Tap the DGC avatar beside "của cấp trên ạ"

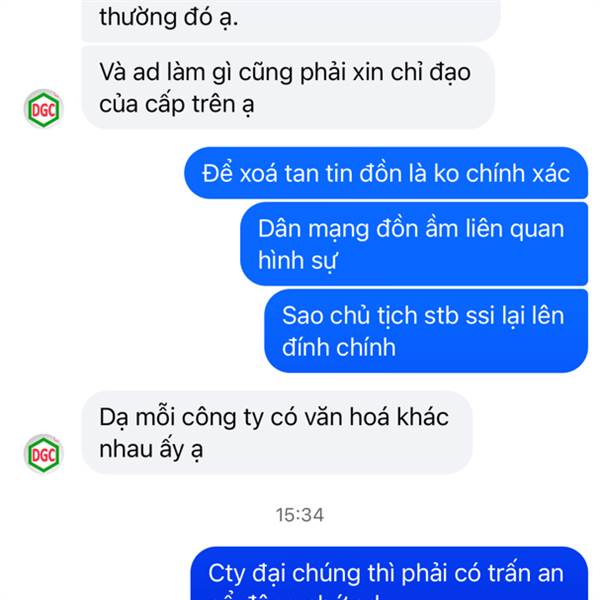click(x=43, y=109)
